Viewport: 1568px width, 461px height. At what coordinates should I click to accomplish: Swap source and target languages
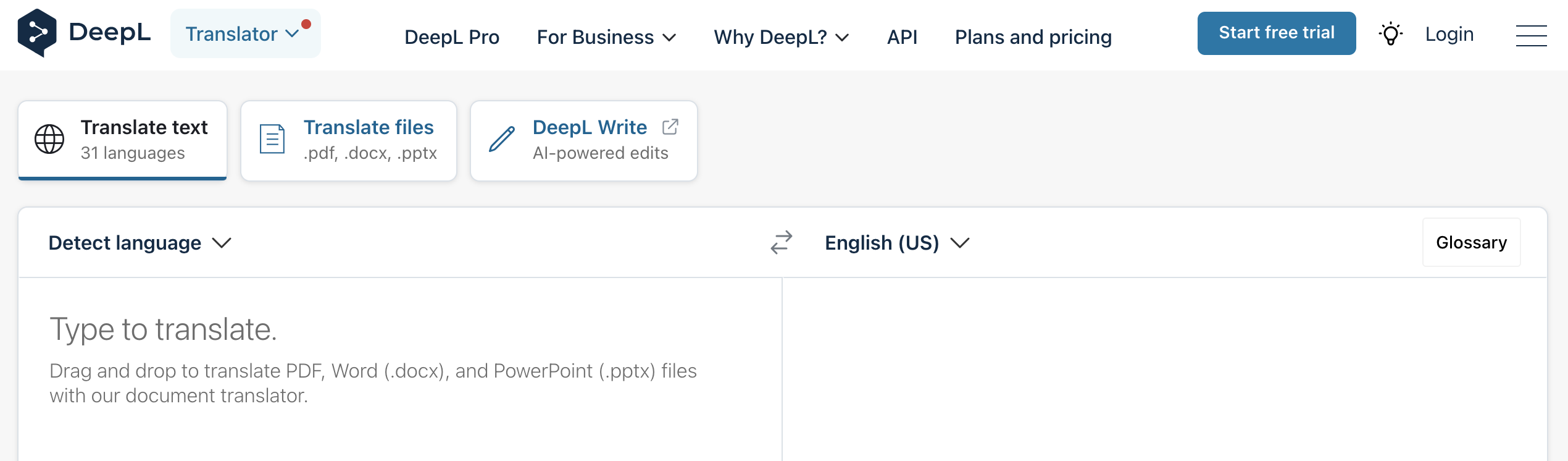tap(781, 243)
